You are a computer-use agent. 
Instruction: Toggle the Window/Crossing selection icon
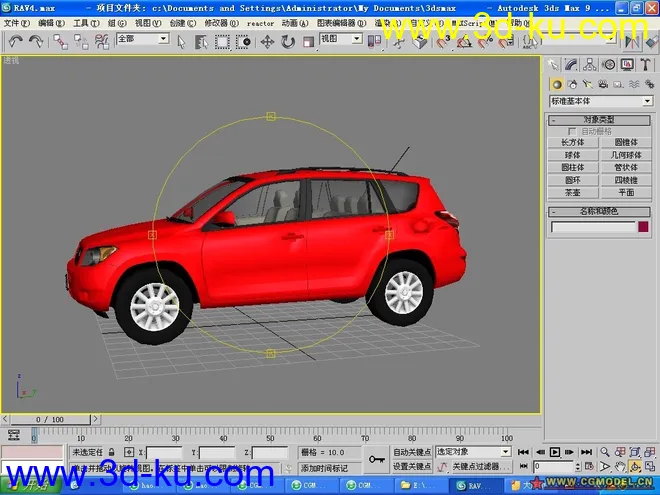(243, 42)
